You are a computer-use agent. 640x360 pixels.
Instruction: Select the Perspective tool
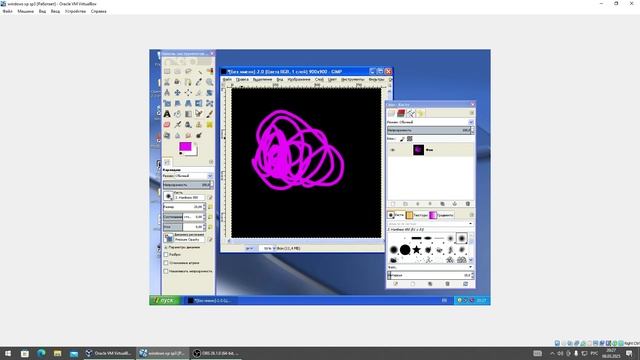tap(188, 103)
